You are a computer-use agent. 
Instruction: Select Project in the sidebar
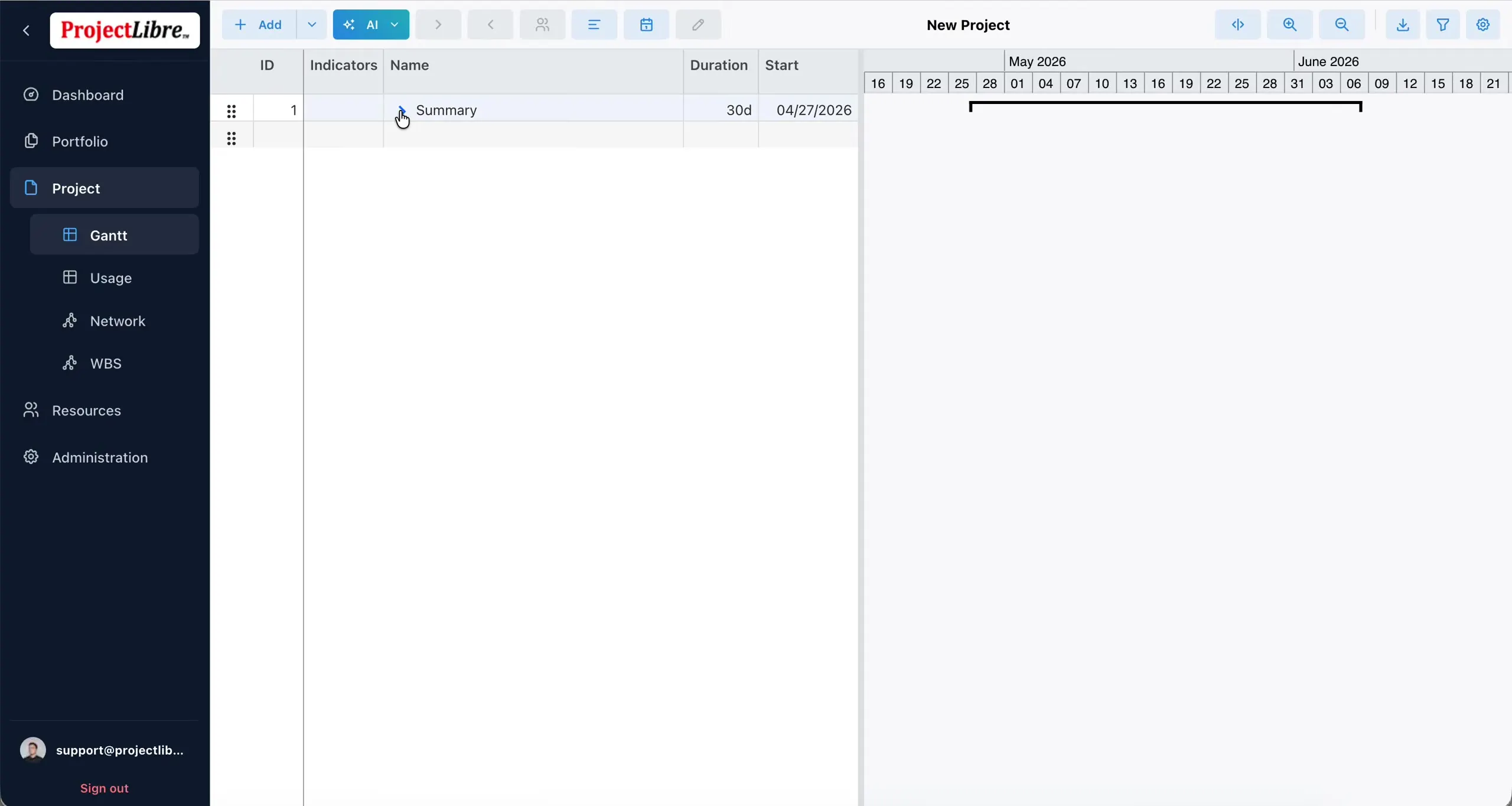coord(105,188)
